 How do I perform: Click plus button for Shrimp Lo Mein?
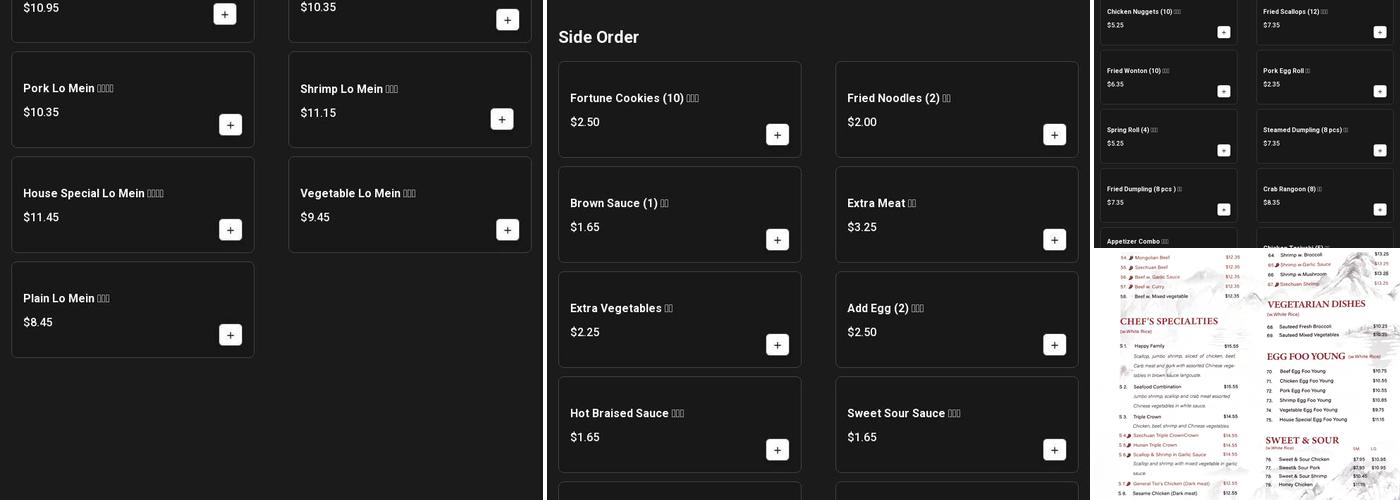(x=502, y=119)
